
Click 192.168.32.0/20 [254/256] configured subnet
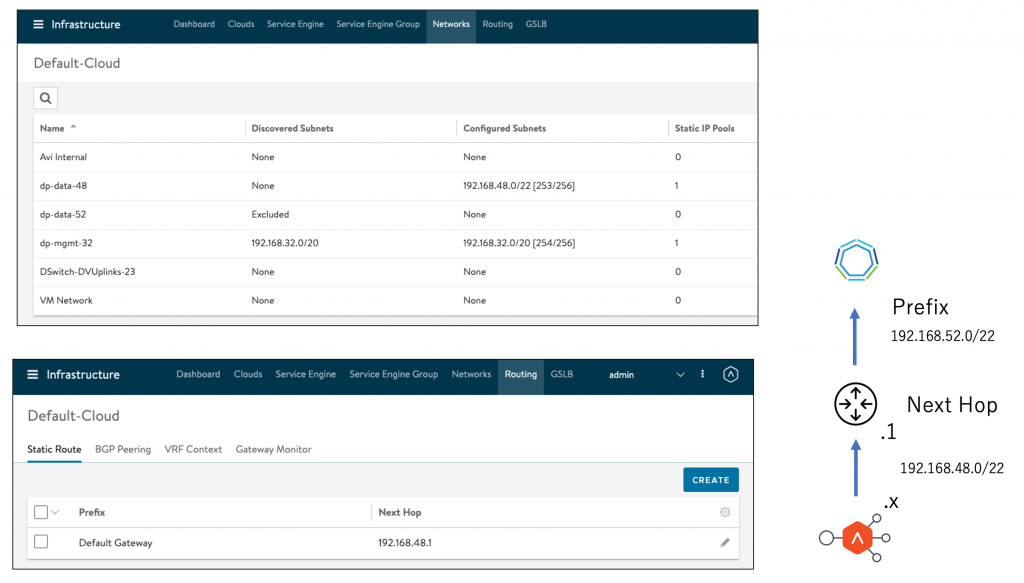[519, 243]
